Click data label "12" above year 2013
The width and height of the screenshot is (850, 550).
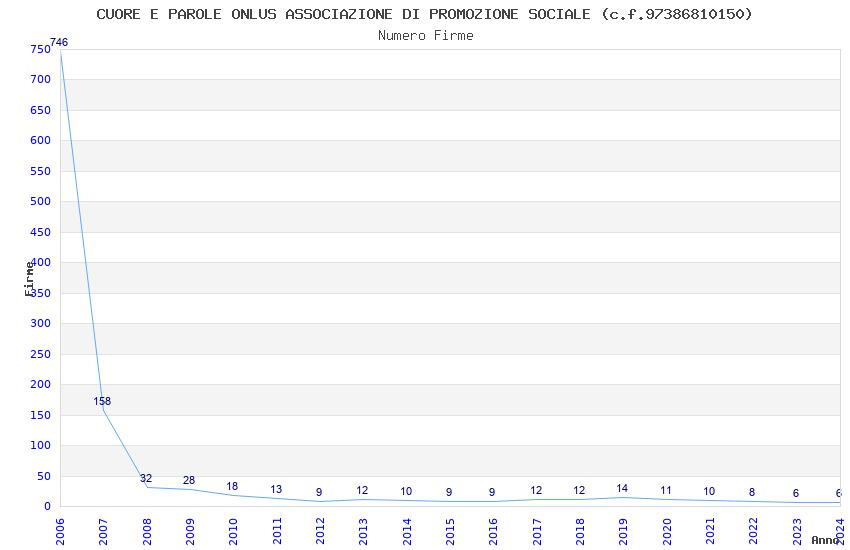pyautogui.click(x=362, y=490)
